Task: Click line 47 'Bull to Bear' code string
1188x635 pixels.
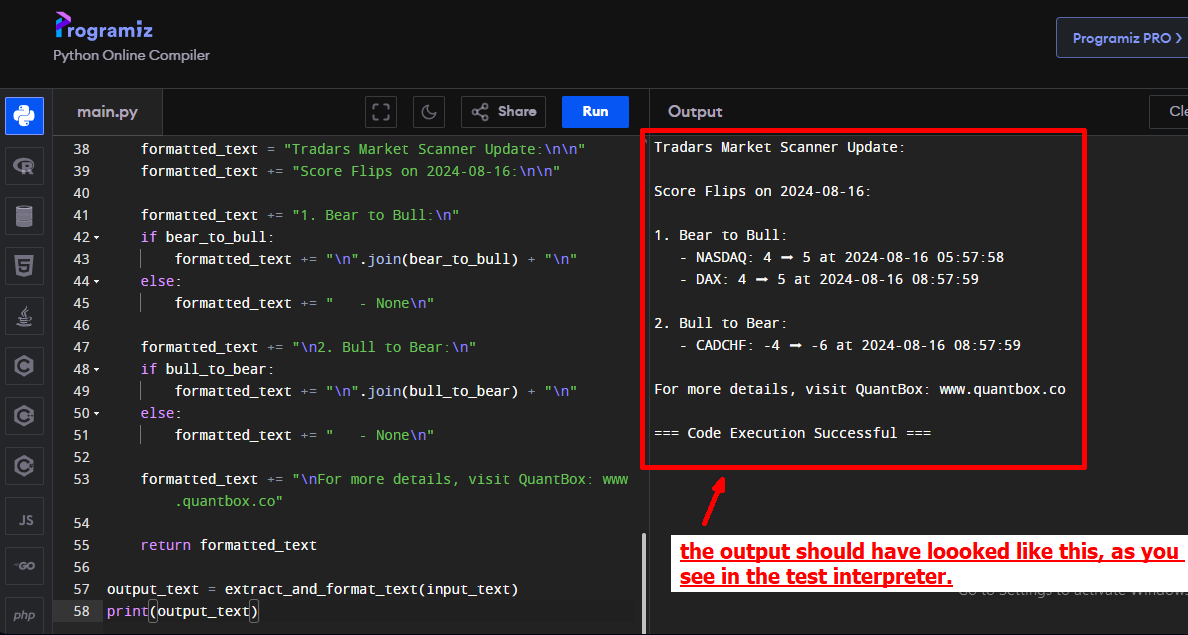Action: pyautogui.click(x=384, y=347)
